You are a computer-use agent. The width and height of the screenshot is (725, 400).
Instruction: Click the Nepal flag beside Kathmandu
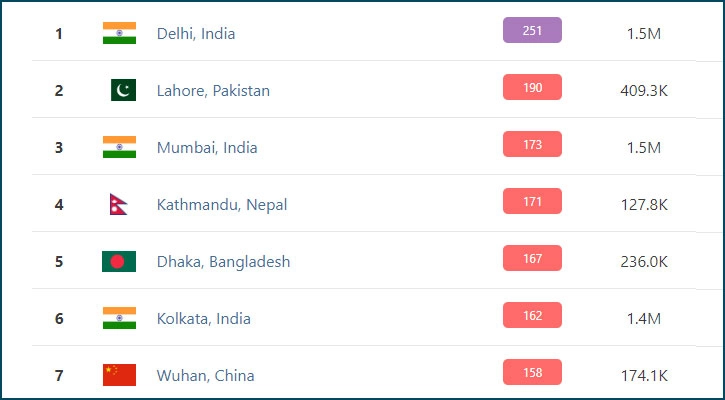tap(118, 204)
